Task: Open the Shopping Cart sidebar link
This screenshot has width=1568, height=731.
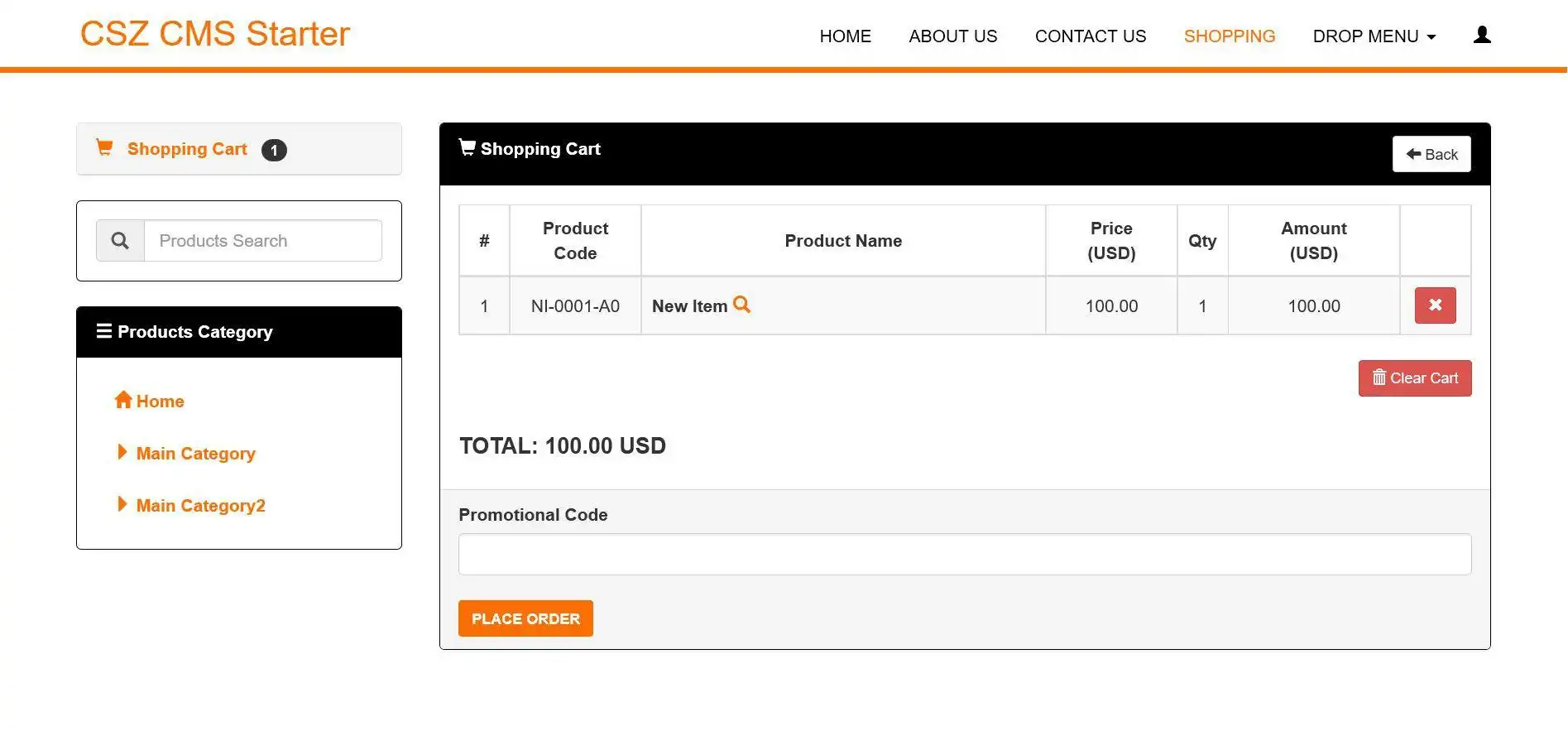Action: tap(187, 149)
